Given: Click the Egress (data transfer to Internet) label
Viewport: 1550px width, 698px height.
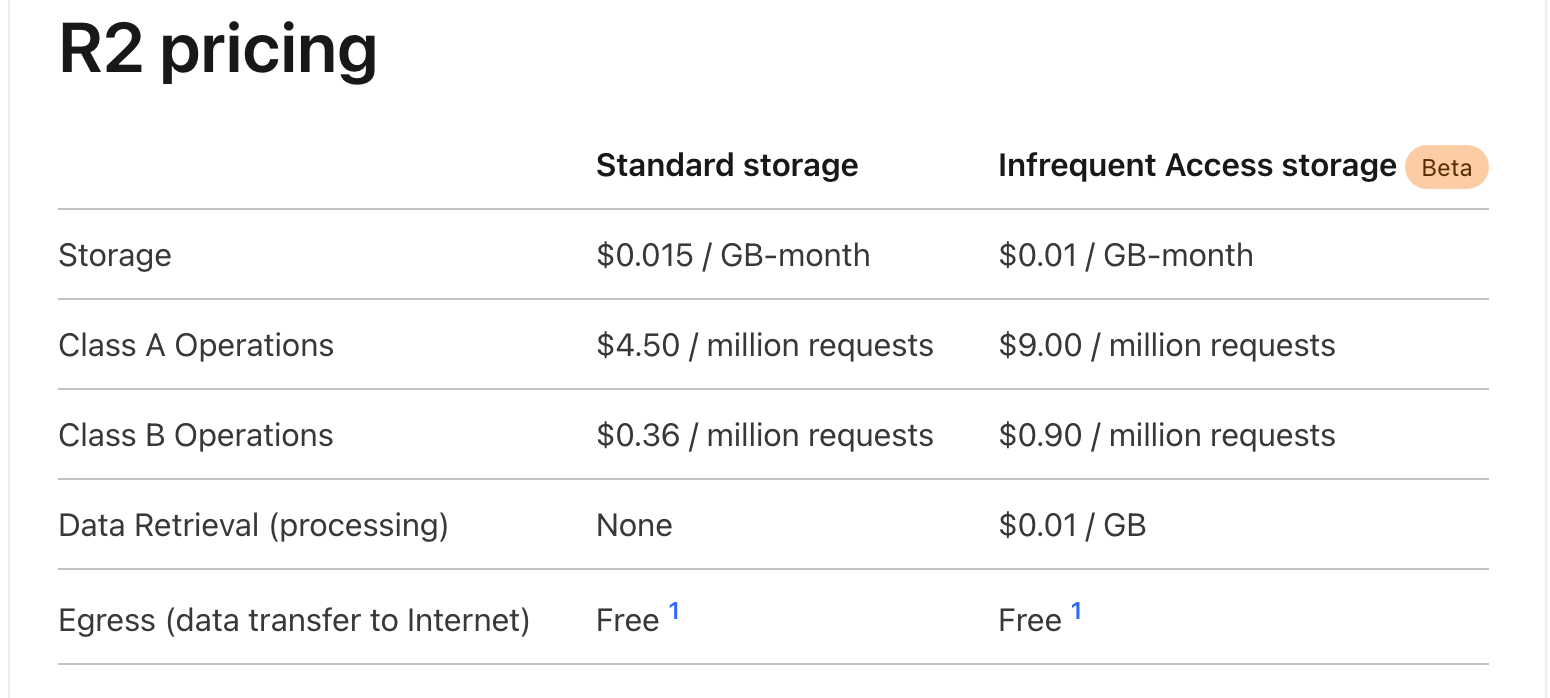Looking at the screenshot, I should (x=294, y=620).
